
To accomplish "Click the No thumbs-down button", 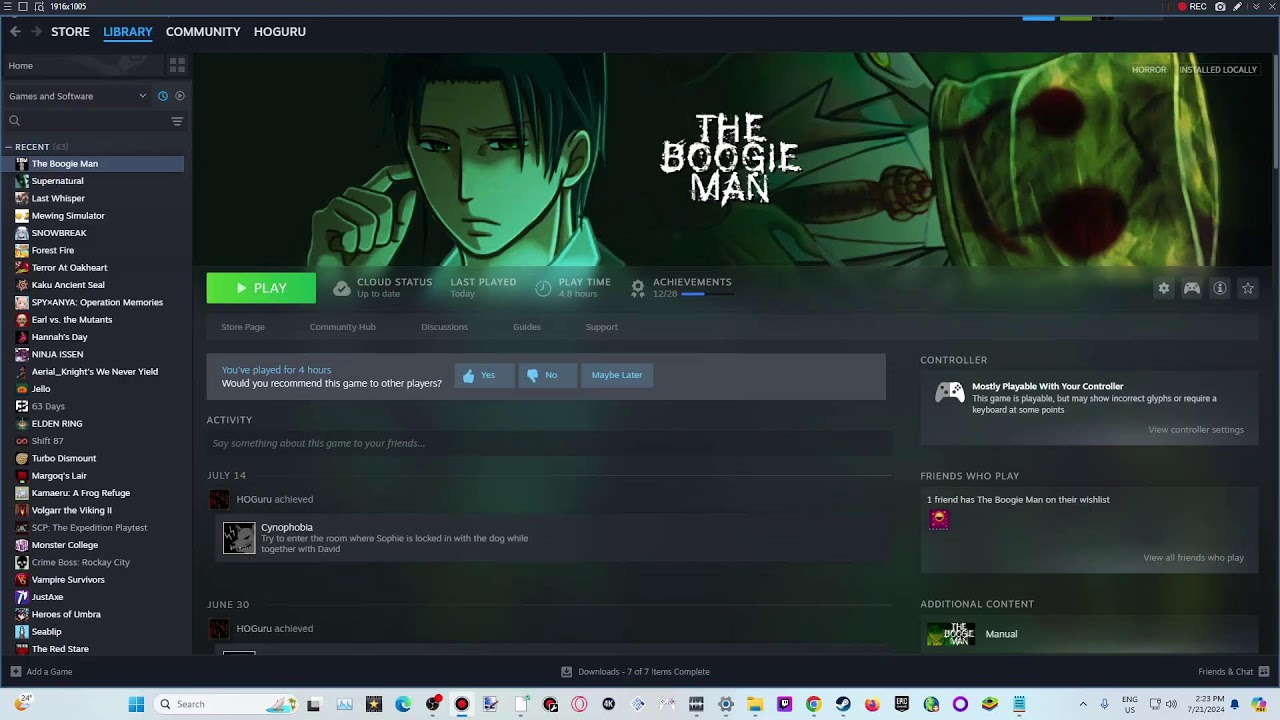I will 547,375.
